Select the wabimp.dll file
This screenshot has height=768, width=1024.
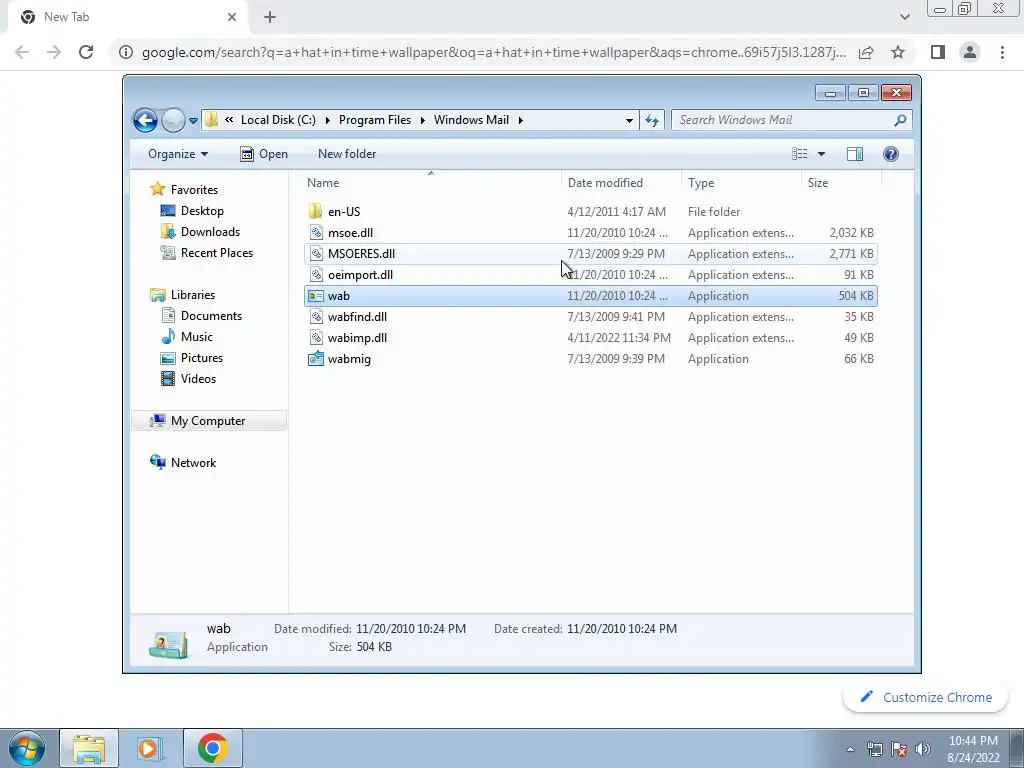(590, 338)
